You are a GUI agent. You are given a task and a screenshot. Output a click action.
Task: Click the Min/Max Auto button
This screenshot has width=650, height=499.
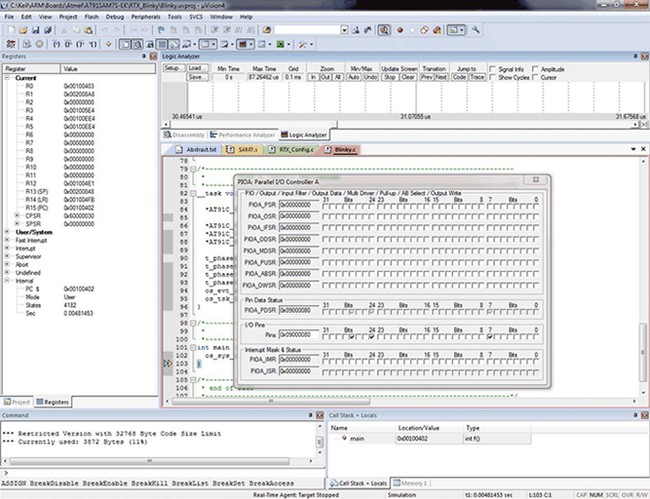(x=354, y=77)
